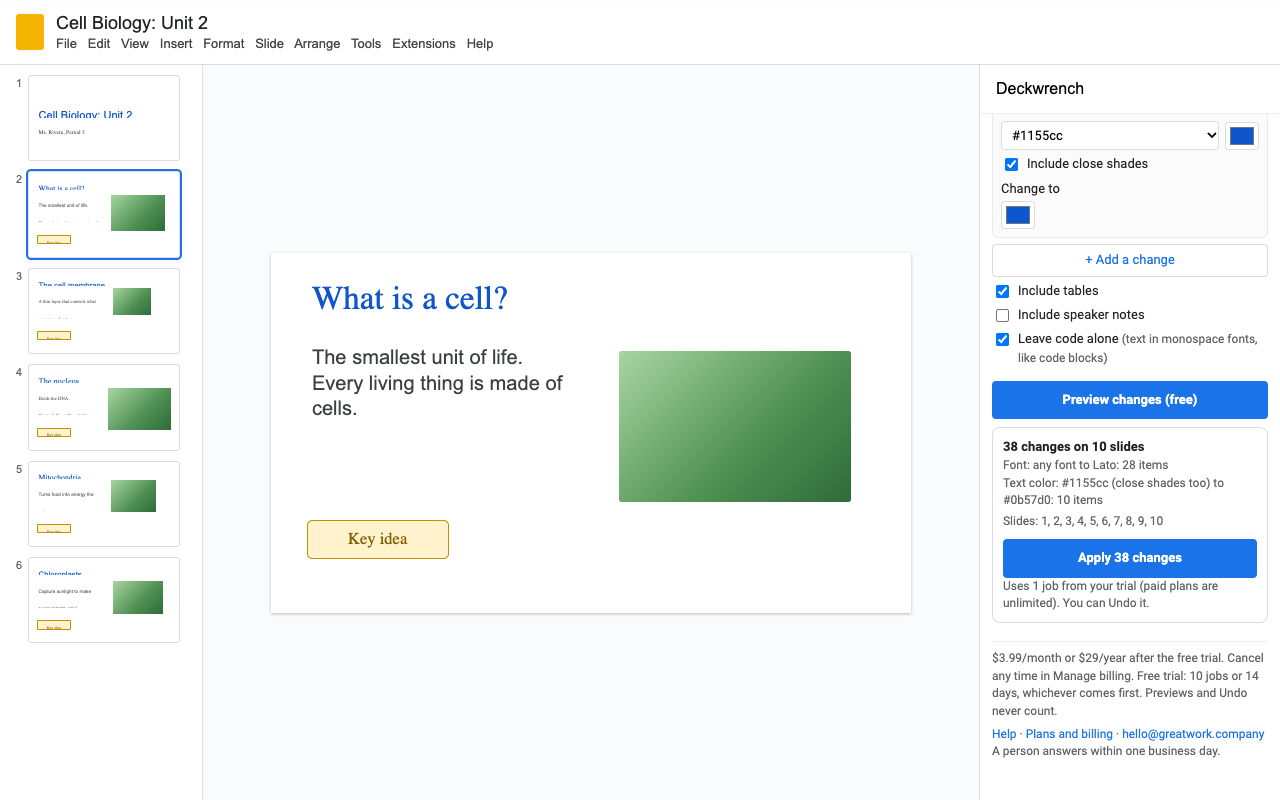Viewport: 1280px width, 800px height.
Task: Select slide 6 thumbnail, Chloroplasts
Action: point(104,600)
